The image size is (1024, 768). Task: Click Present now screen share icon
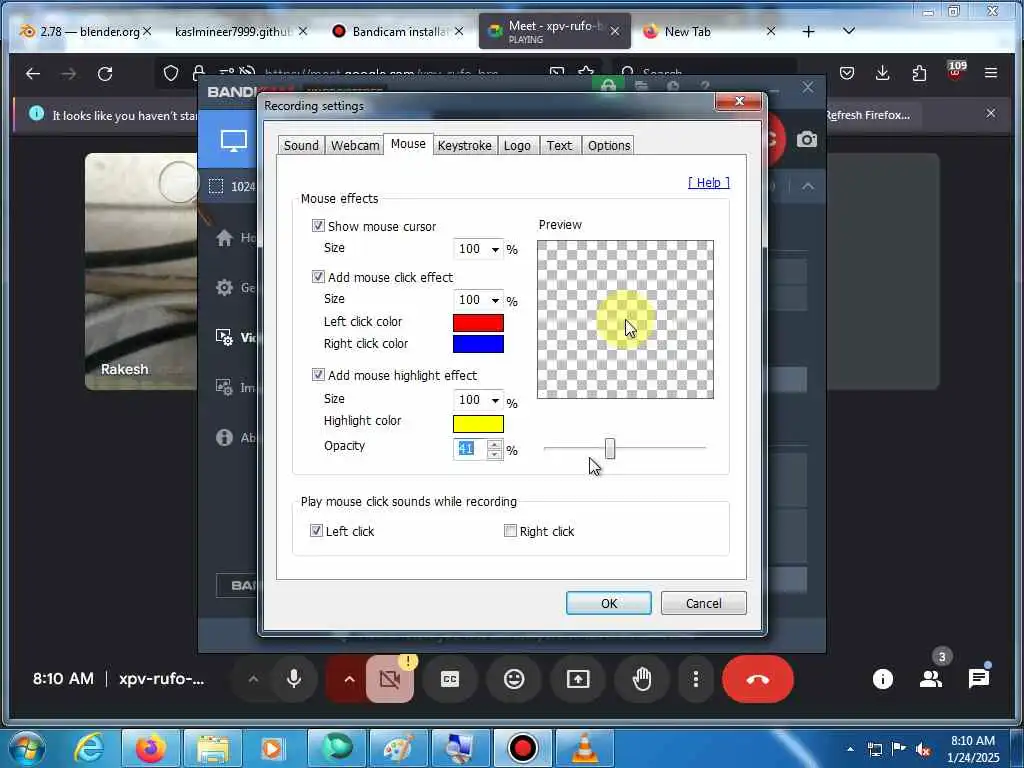(x=578, y=679)
